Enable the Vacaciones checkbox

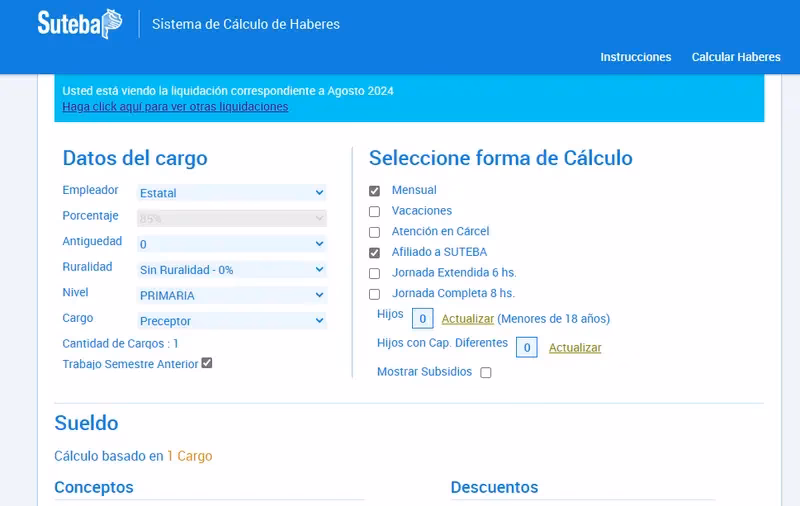click(x=374, y=211)
